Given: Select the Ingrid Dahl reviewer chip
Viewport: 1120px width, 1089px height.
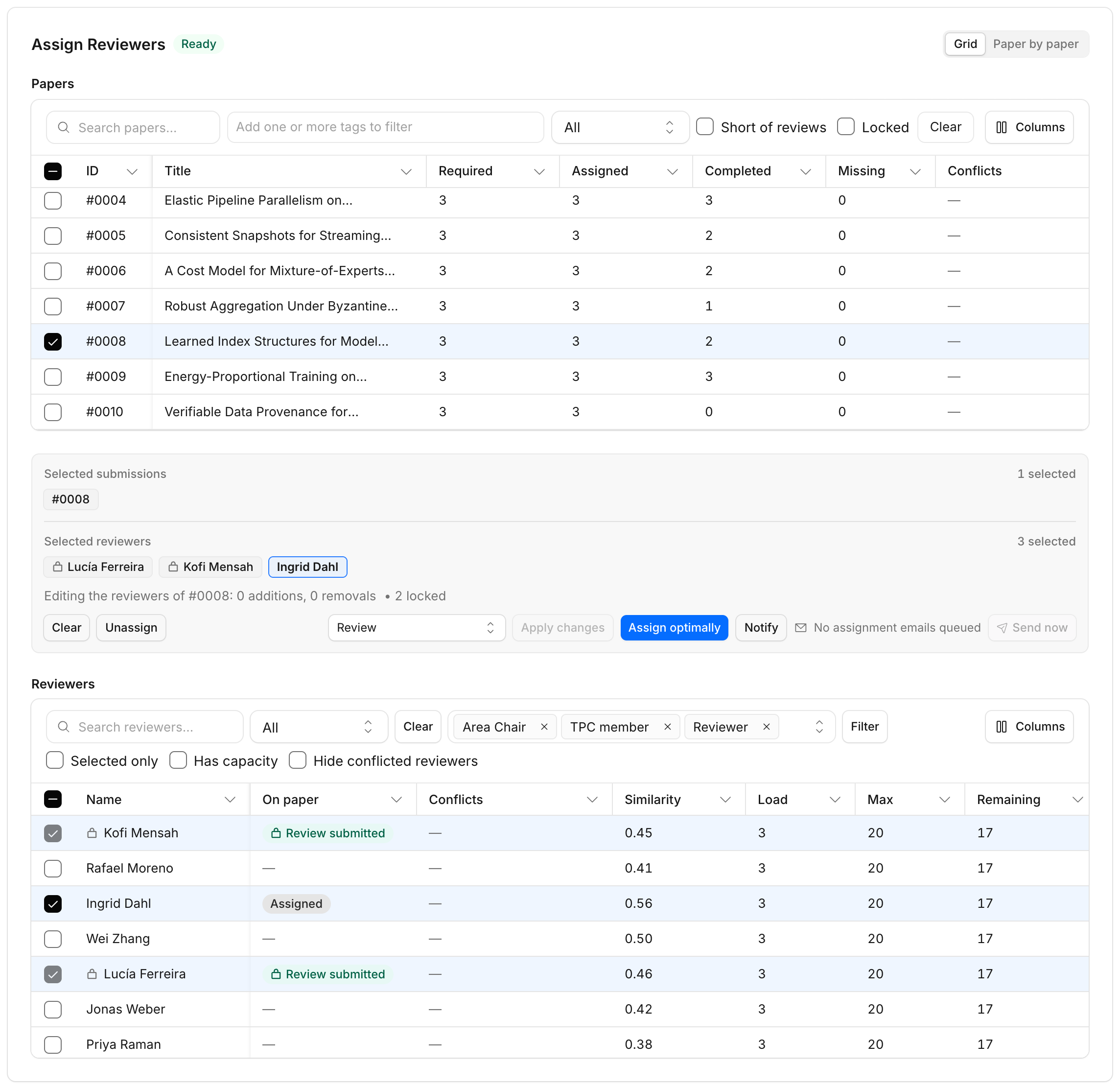Looking at the screenshot, I should pyautogui.click(x=307, y=567).
